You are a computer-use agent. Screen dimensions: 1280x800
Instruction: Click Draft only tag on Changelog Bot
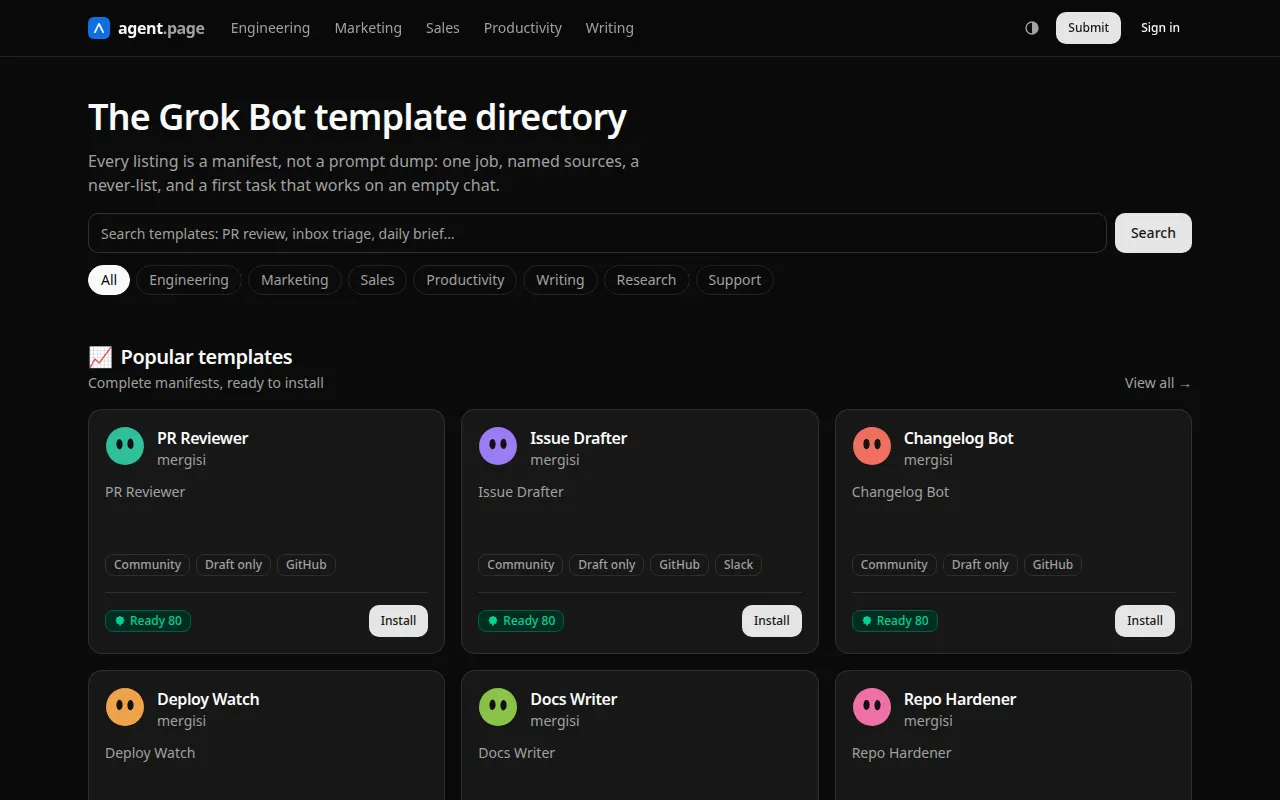pyautogui.click(x=980, y=565)
